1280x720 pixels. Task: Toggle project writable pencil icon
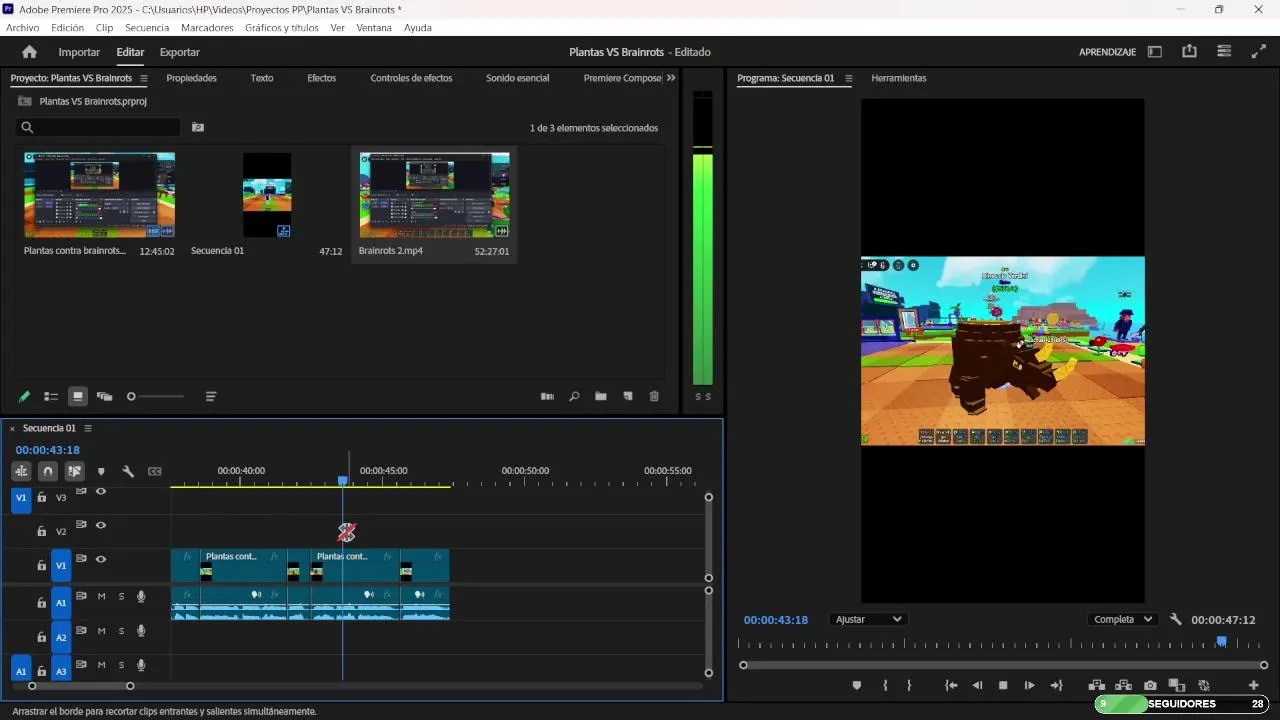point(24,397)
